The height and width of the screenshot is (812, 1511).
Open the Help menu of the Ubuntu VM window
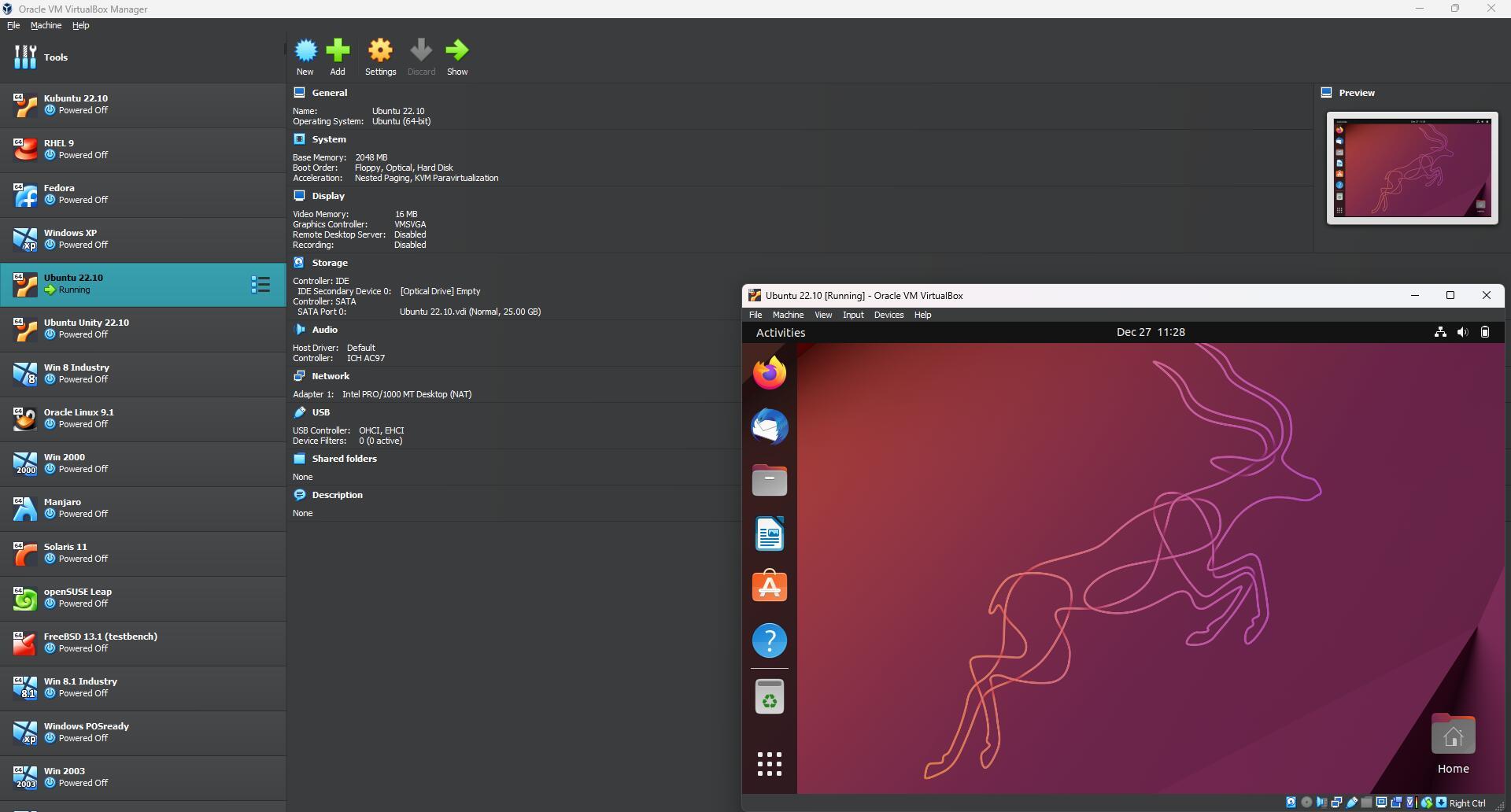(x=922, y=315)
